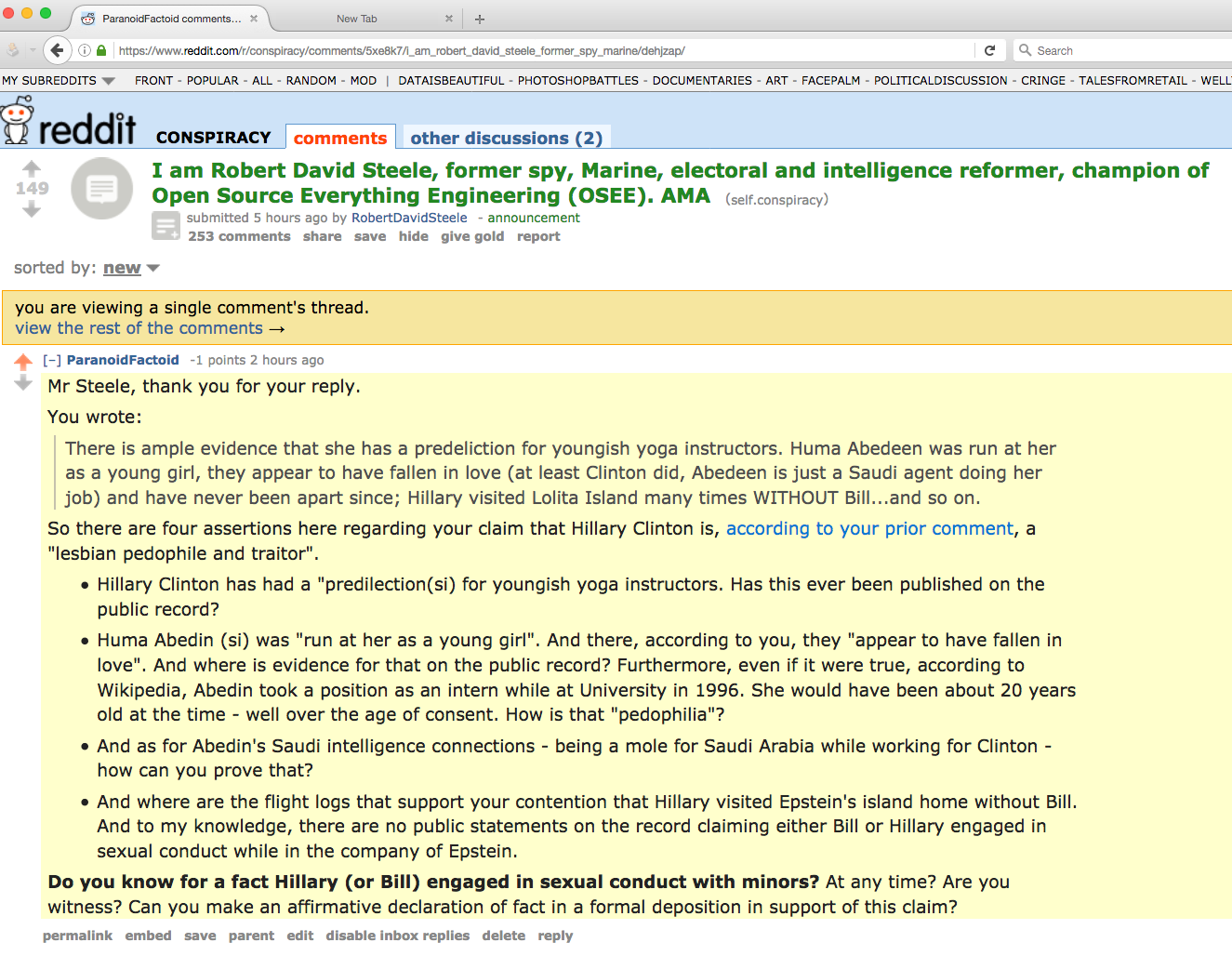This screenshot has height=956, width=1232.
Task: Jump to a RANDOM subreddit
Action: pyautogui.click(x=311, y=81)
